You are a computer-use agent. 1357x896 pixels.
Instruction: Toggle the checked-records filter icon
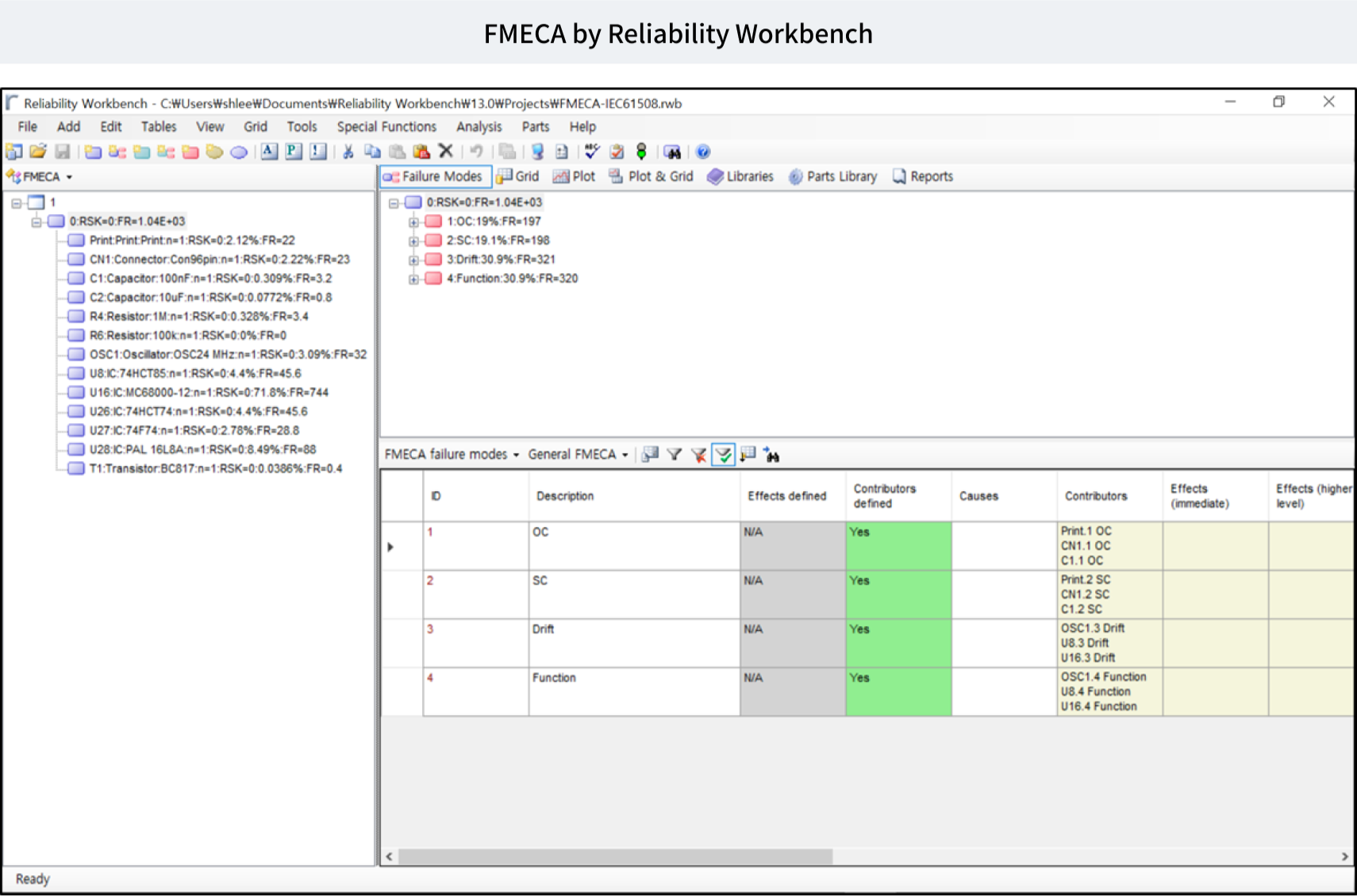coord(723,455)
